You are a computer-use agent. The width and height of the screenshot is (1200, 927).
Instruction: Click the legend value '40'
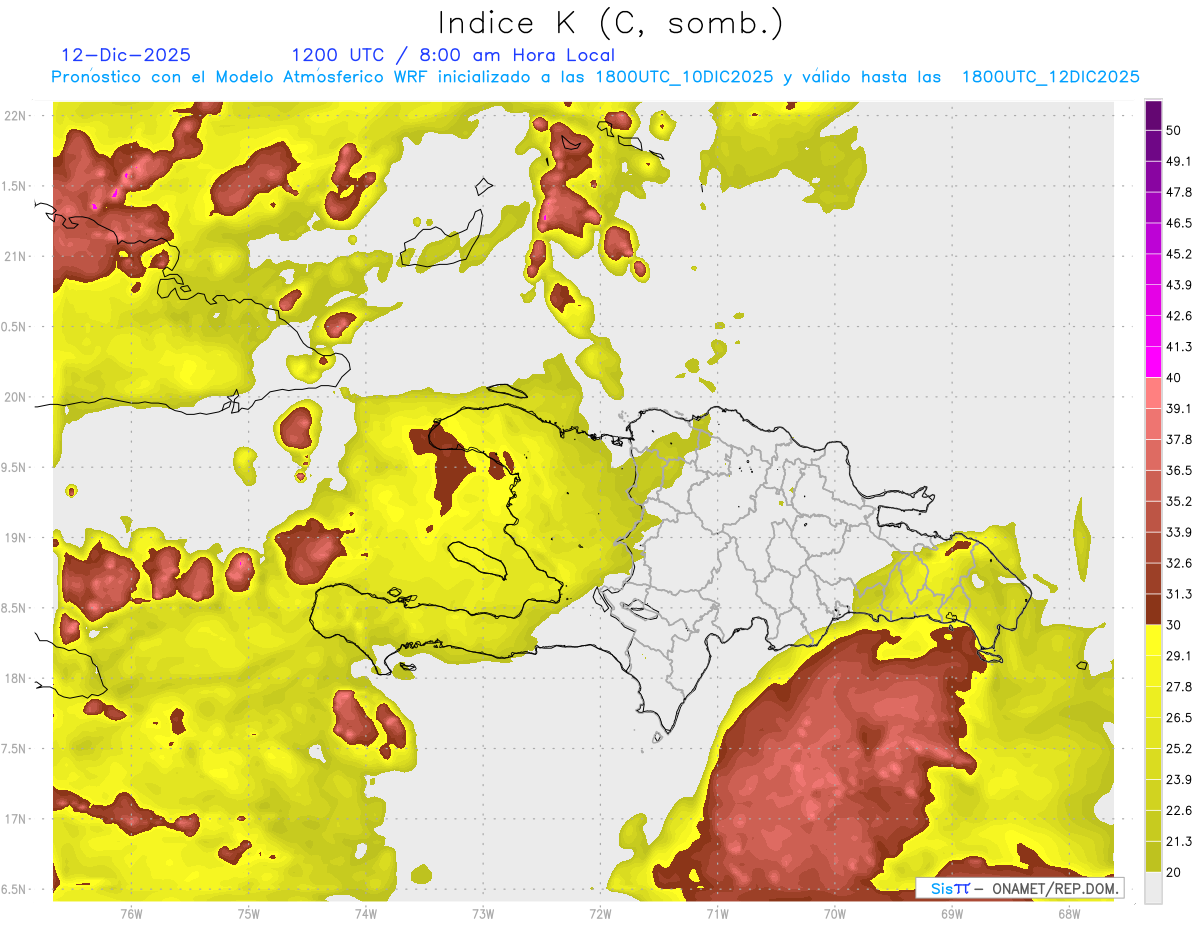1174,378
